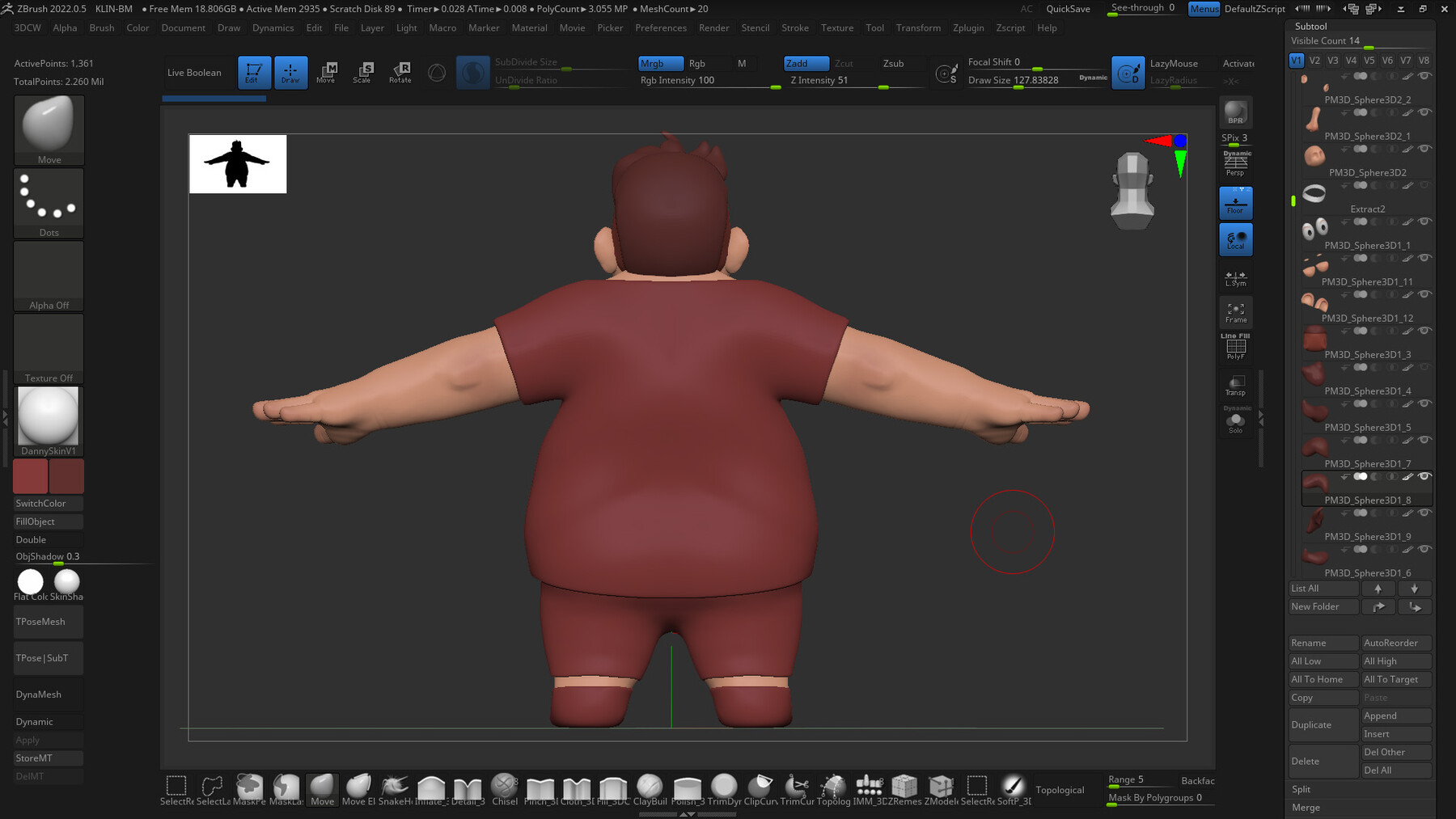Select the Draw mode button

[290, 72]
